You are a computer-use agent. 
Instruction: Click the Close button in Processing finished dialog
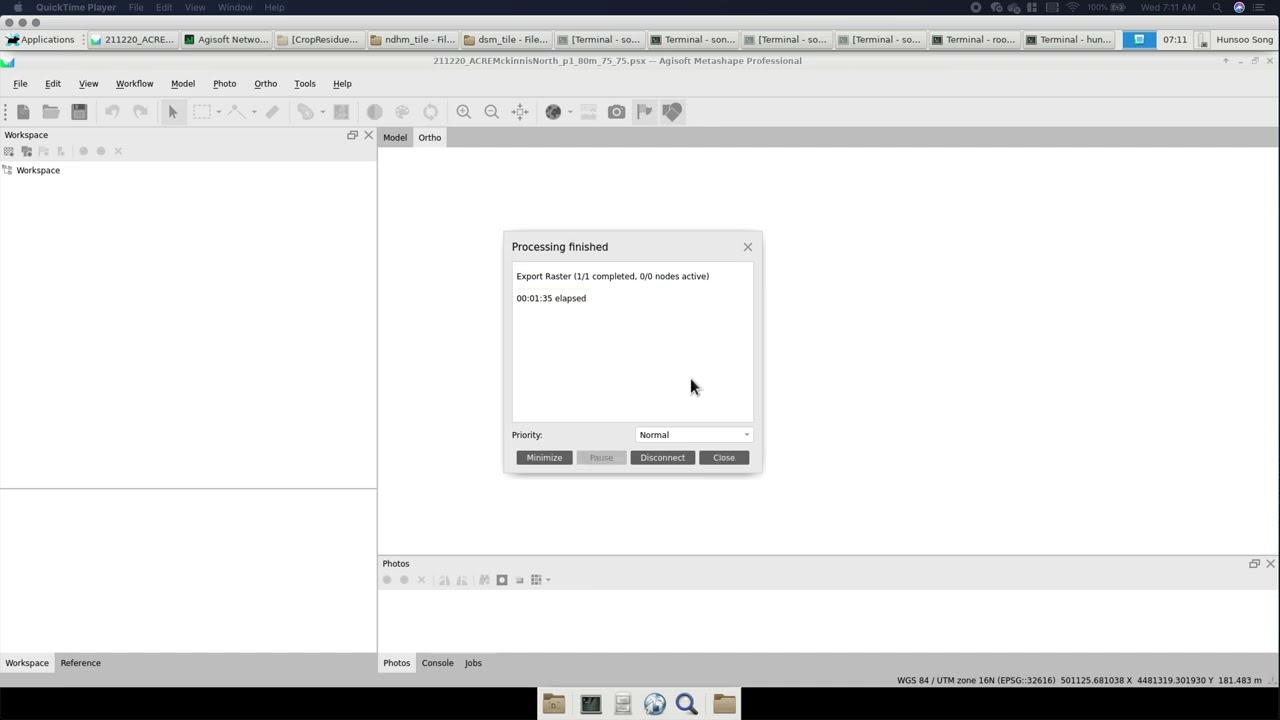[724, 458]
